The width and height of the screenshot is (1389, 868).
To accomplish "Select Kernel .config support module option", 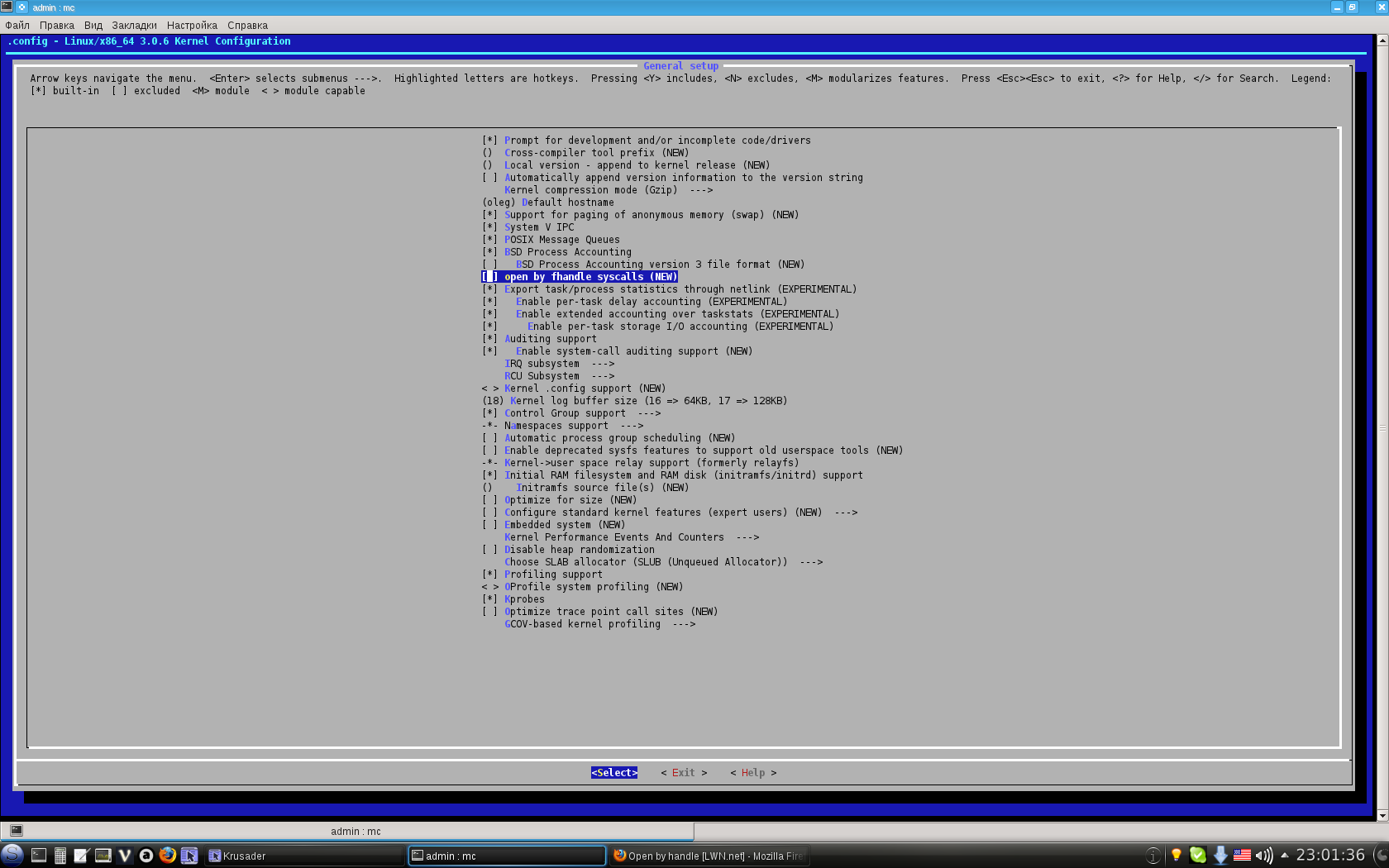I will tap(574, 389).
